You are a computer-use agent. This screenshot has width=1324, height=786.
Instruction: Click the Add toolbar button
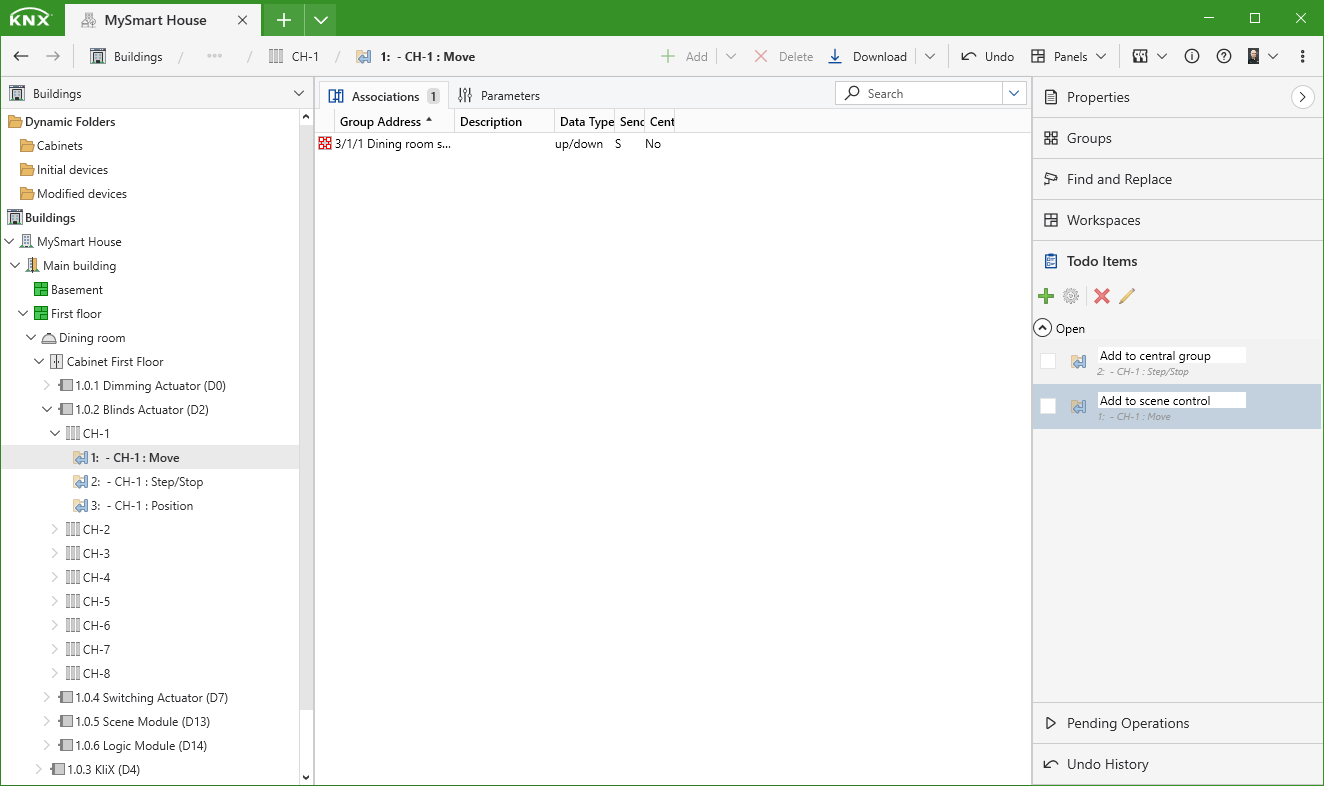point(685,57)
